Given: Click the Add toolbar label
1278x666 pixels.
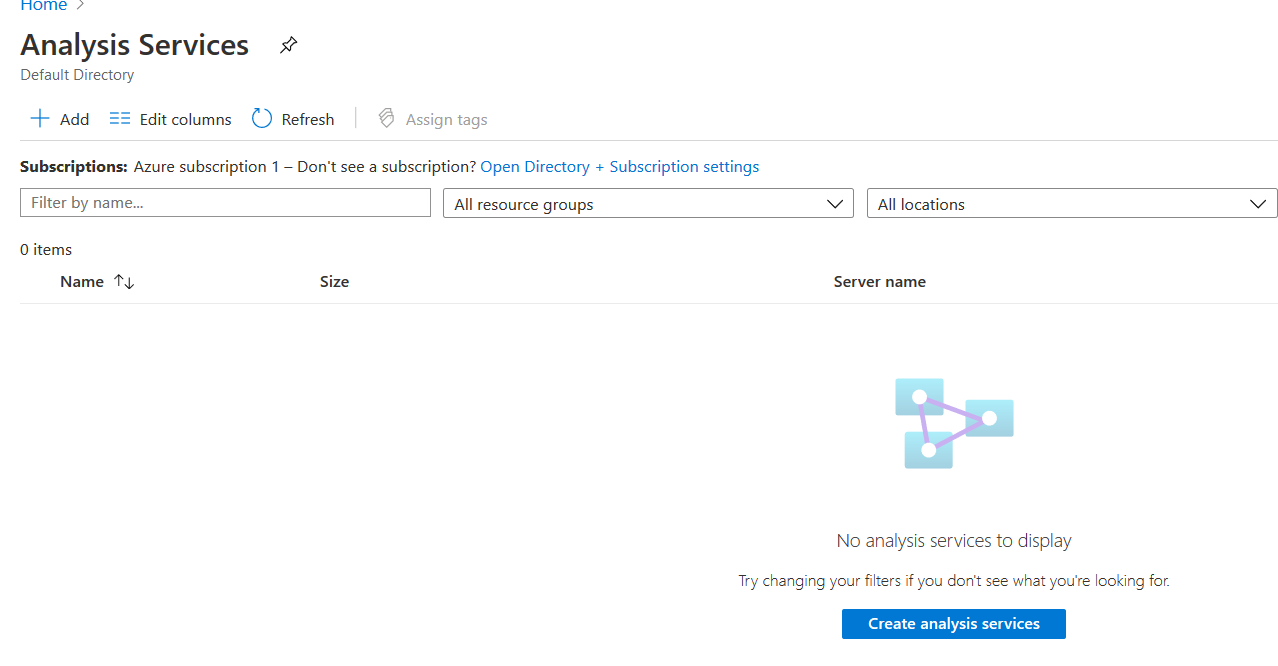Looking at the screenshot, I should point(74,120).
